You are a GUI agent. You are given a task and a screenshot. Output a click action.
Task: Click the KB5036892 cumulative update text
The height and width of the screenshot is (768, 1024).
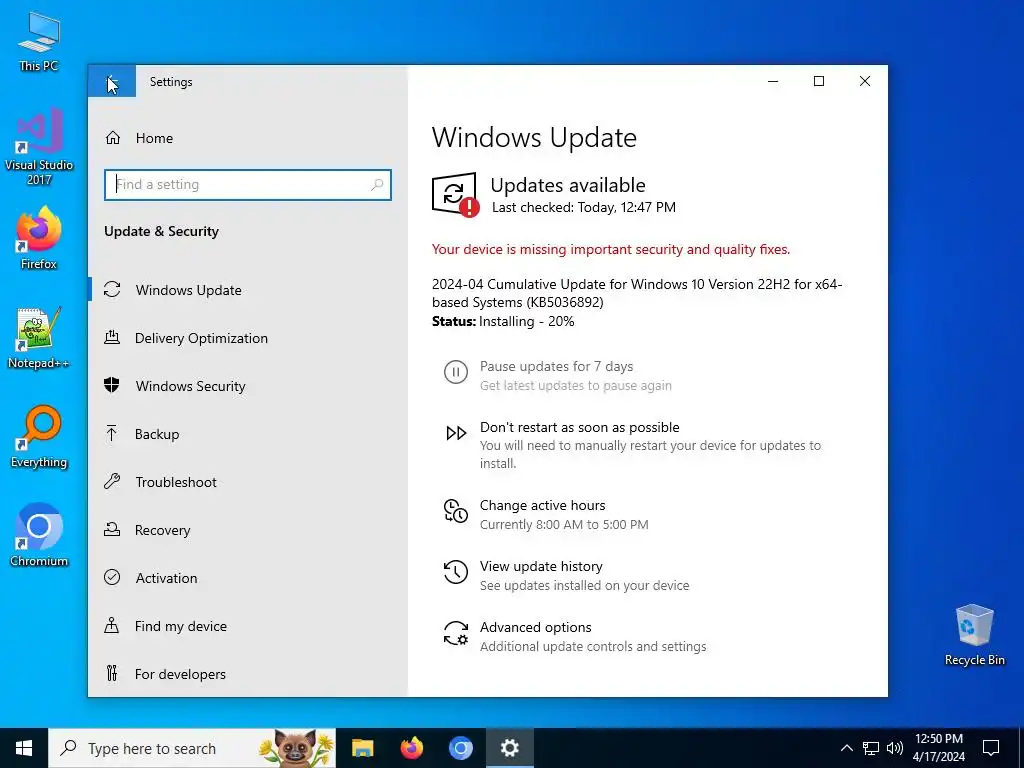637,293
